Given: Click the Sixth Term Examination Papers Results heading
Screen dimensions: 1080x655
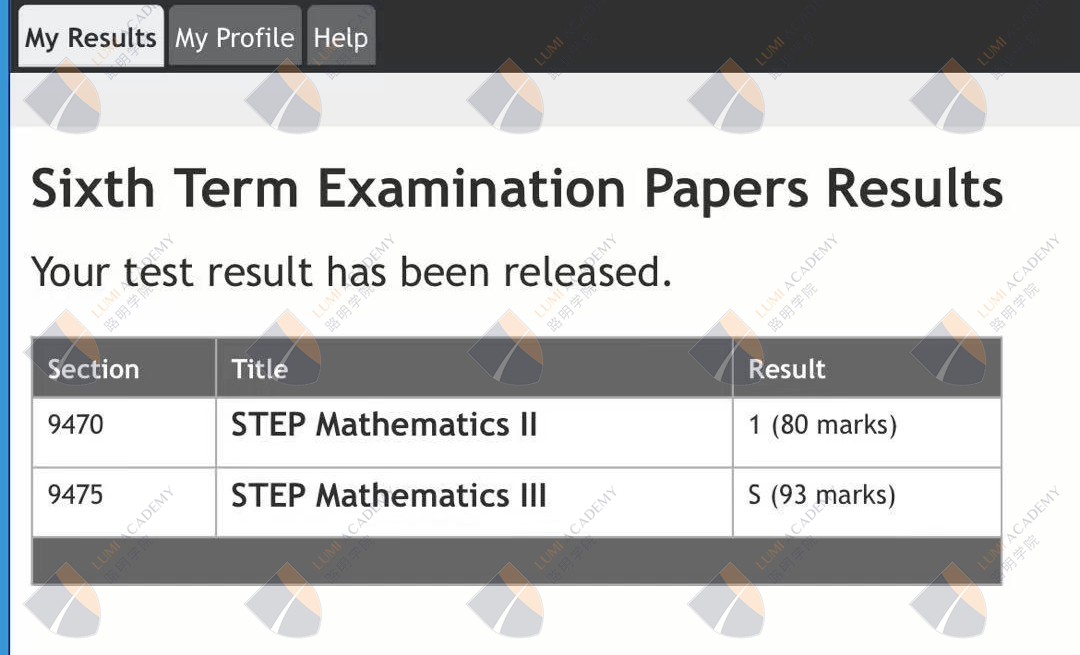Looking at the screenshot, I should (x=516, y=188).
